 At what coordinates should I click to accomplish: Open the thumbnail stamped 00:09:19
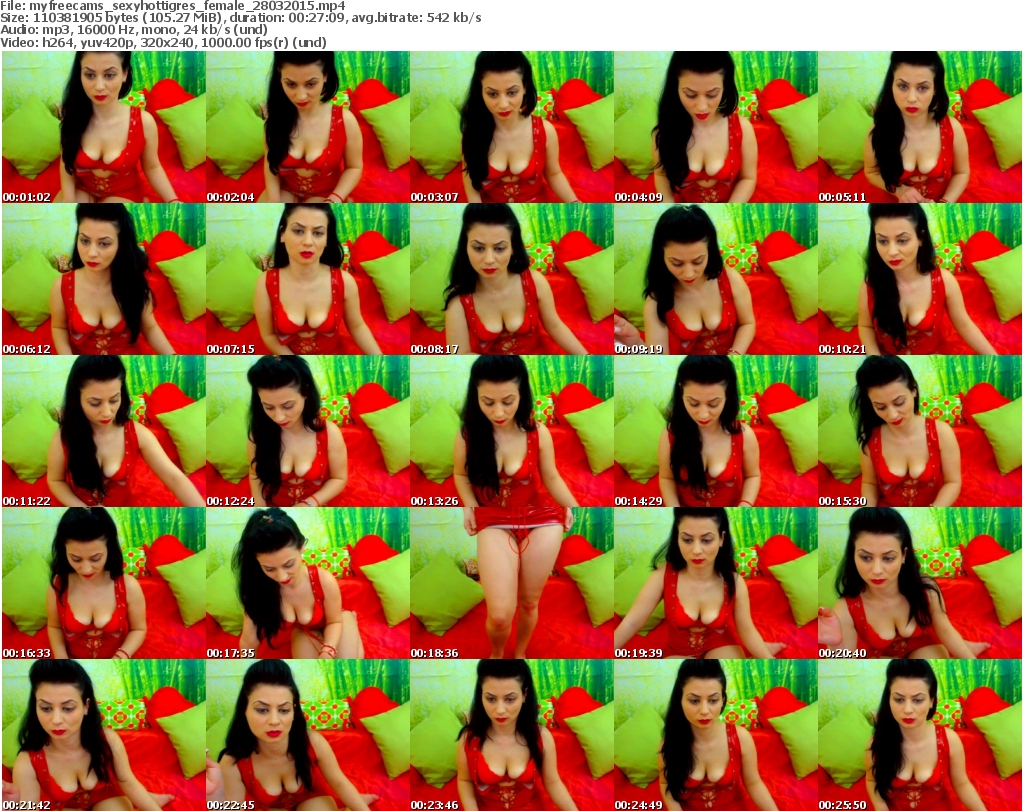tap(716, 279)
